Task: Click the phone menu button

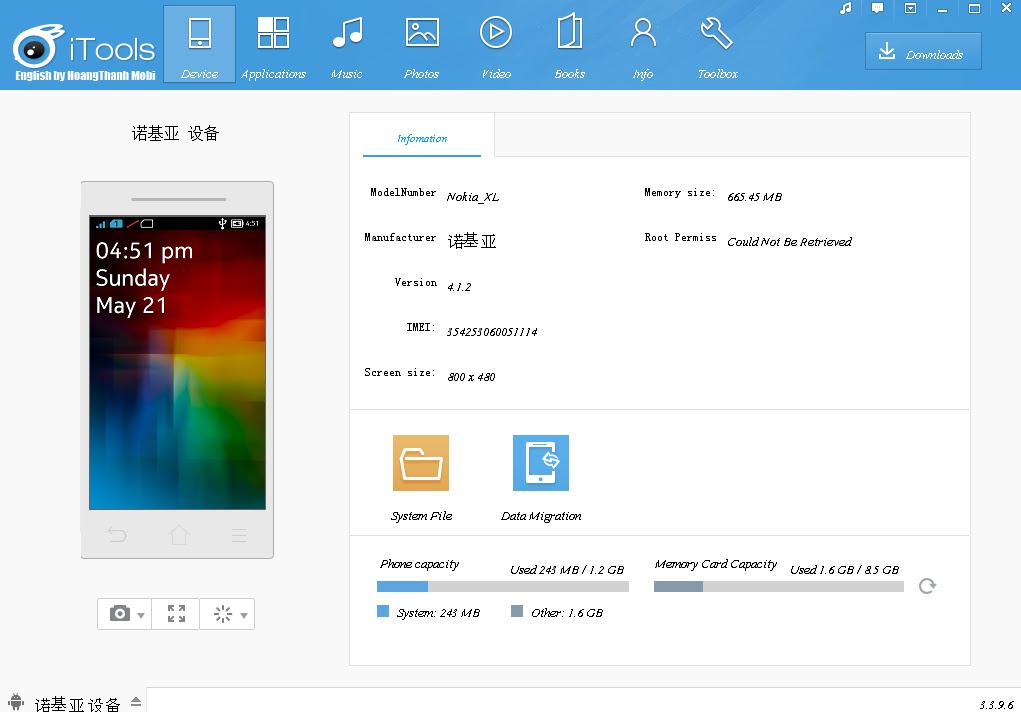Action: coord(239,535)
